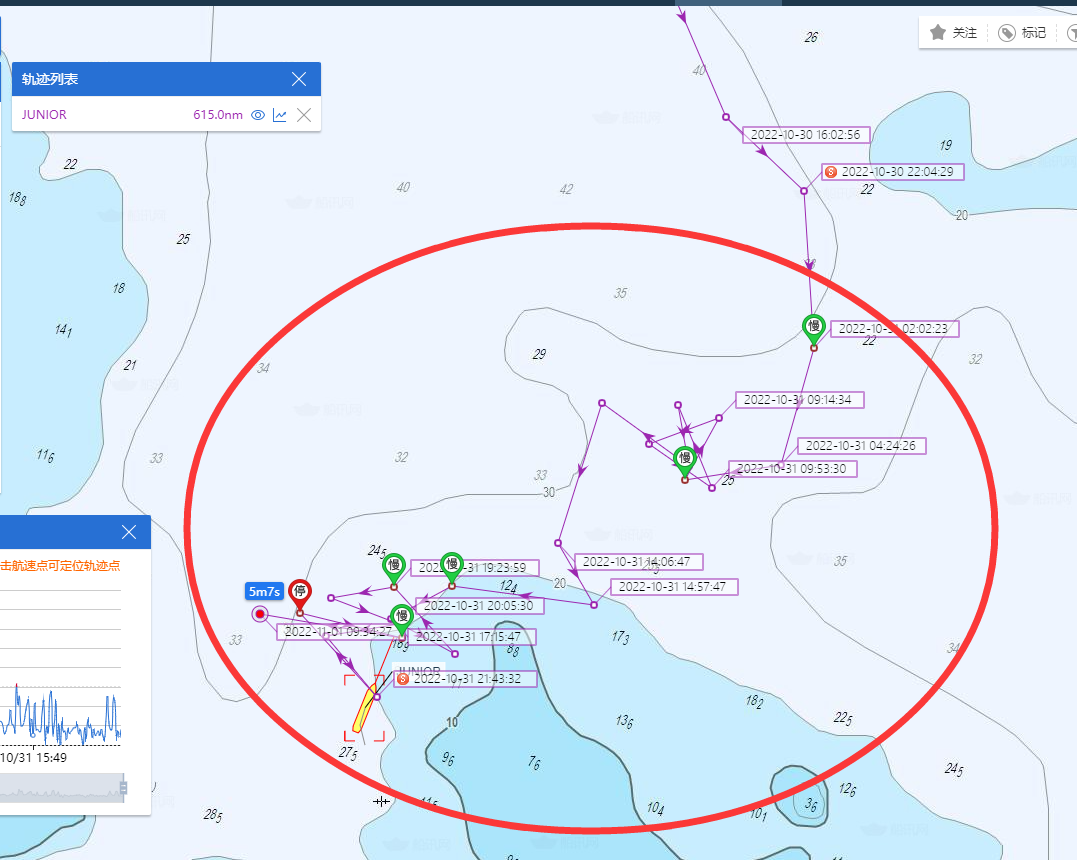Select the 2022-10-30 16:02:56 track timestamp label

(806, 134)
